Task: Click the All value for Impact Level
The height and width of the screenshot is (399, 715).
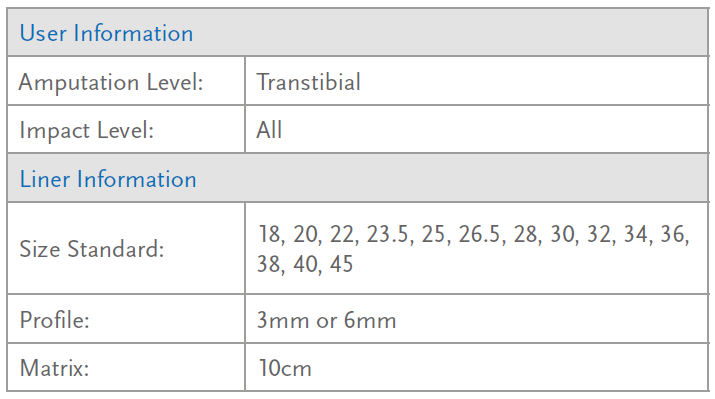Action: [x=269, y=130]
